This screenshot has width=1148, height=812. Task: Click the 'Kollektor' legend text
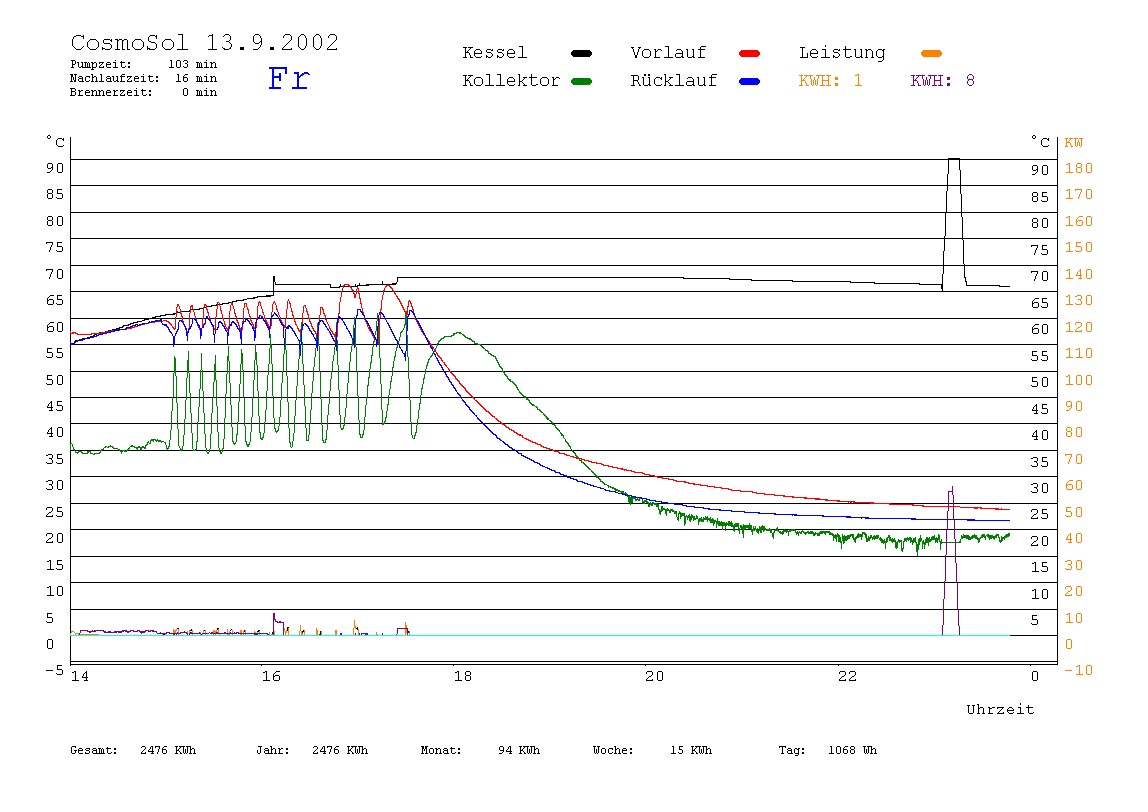[511, 81]
